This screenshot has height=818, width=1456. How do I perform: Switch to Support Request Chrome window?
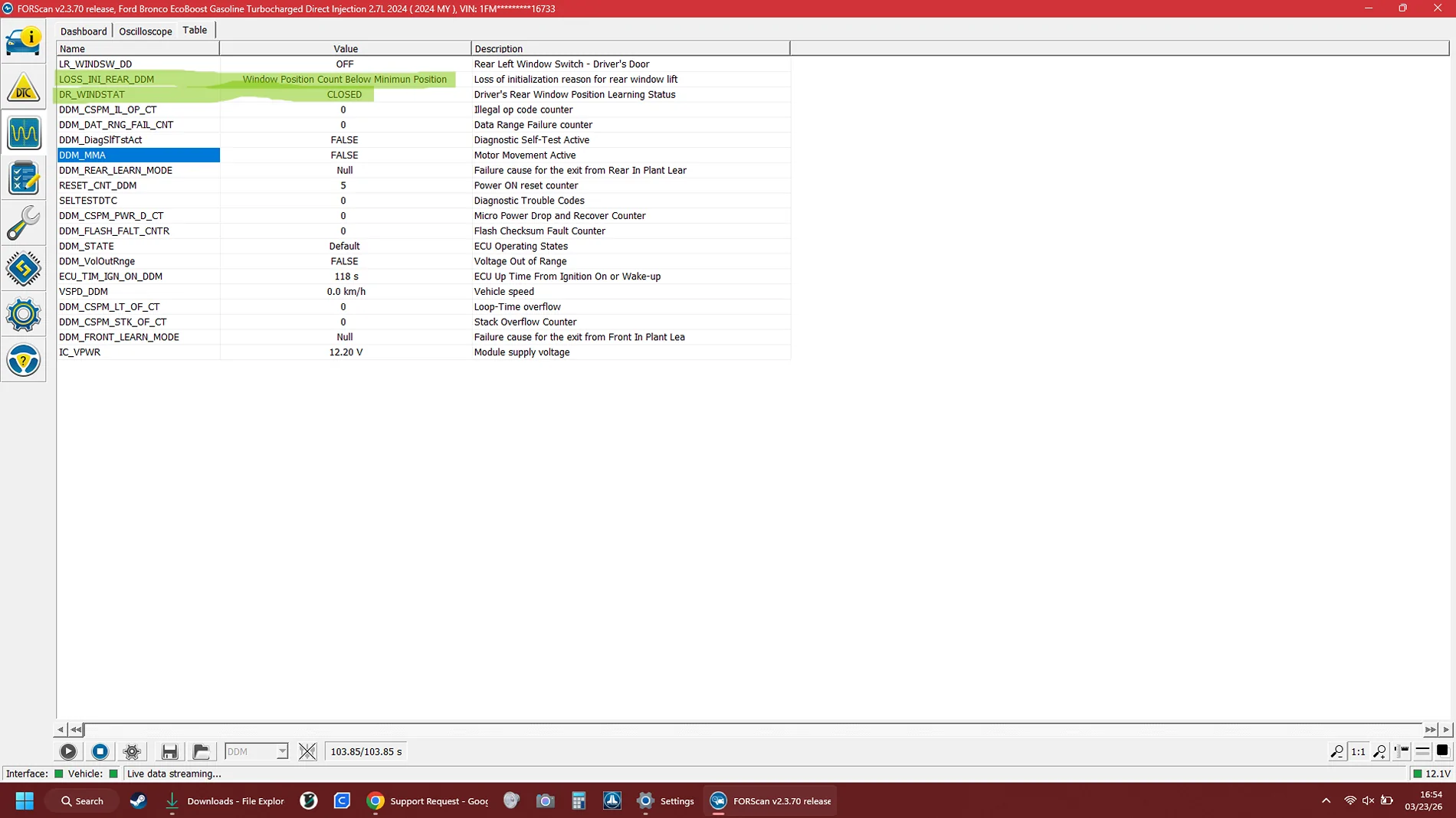coord(428,801)
